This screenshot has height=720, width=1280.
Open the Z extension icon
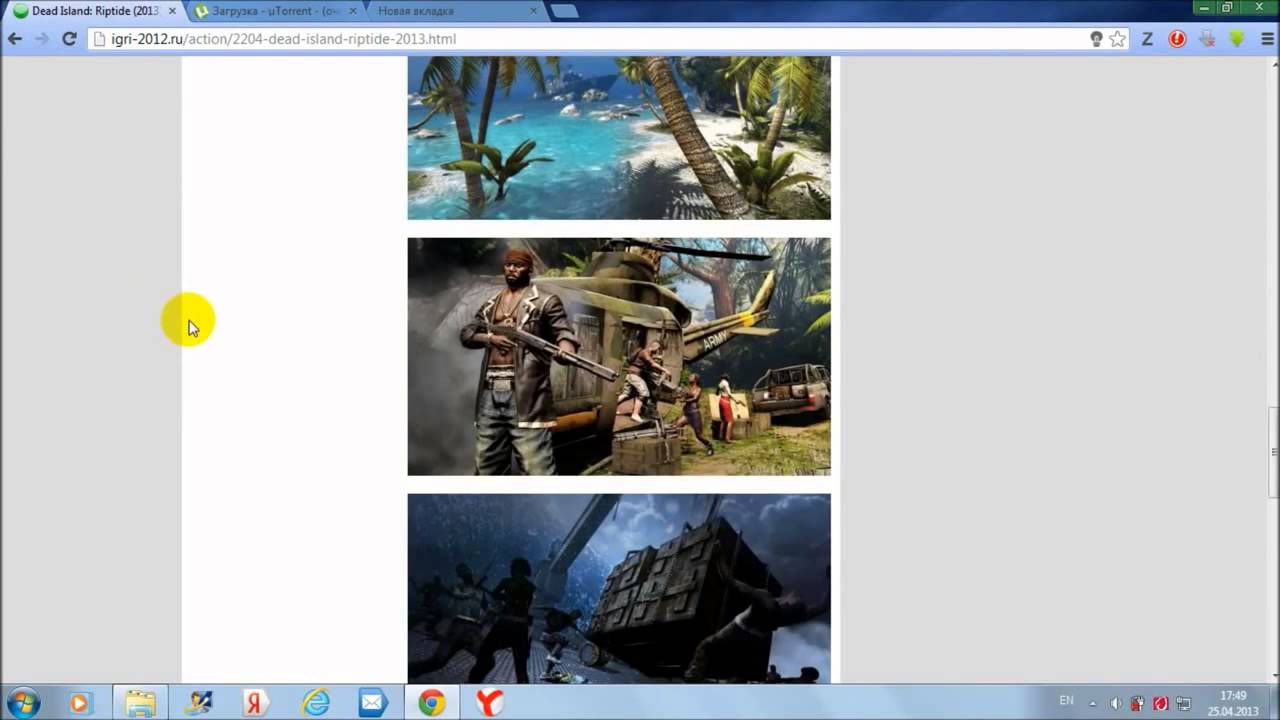point(1148,39)
